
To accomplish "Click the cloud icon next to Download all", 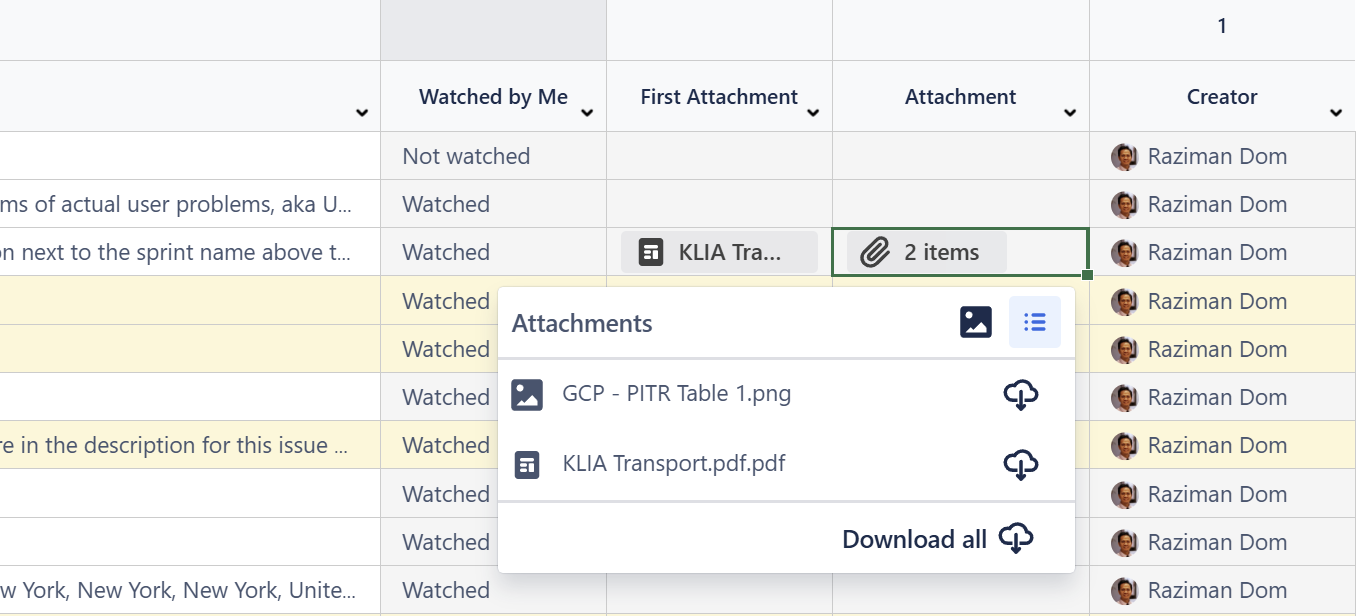I will (x=1016, y=539).
